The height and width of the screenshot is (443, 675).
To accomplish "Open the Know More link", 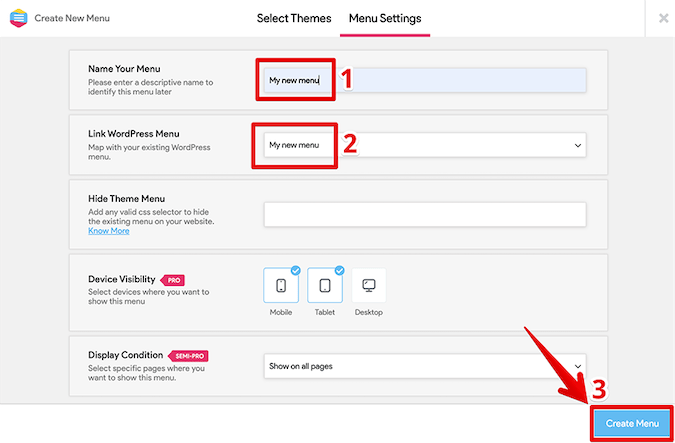I will click(108, 231).
